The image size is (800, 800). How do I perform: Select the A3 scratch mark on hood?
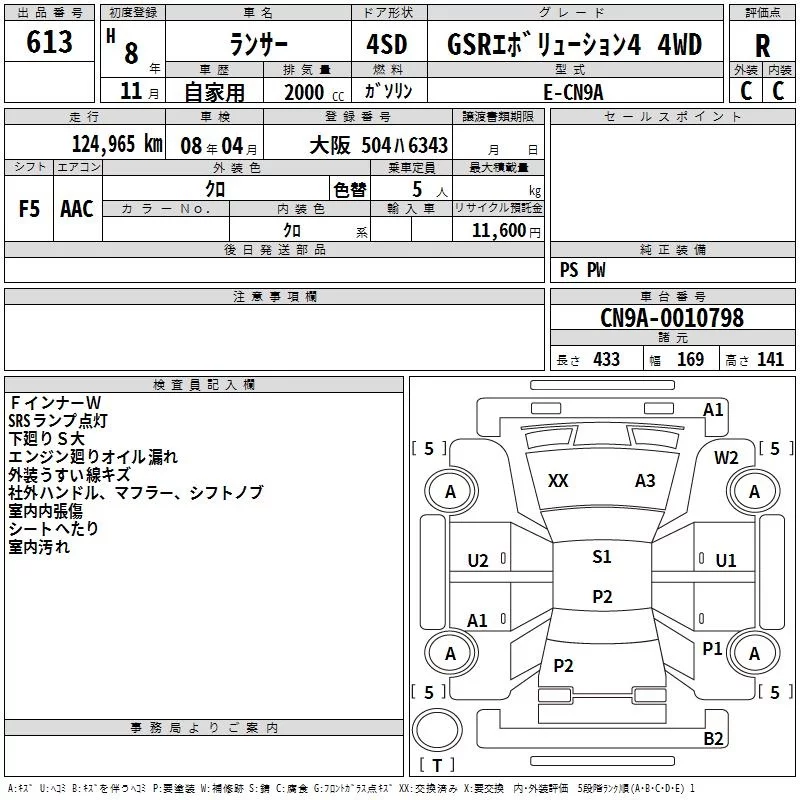click(645, 481)
